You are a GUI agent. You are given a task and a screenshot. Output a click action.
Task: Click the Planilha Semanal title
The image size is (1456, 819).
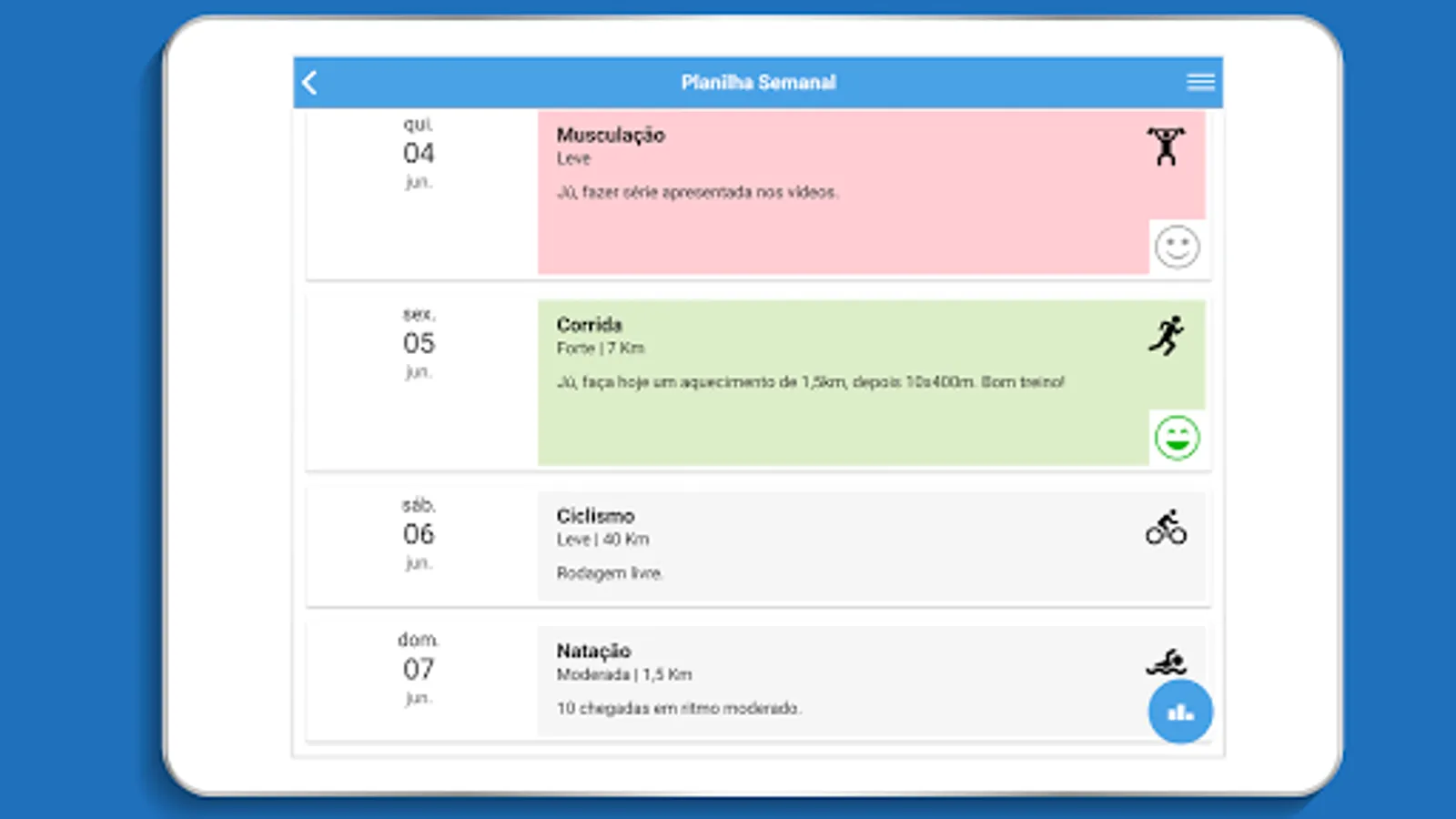coord(759,82)
